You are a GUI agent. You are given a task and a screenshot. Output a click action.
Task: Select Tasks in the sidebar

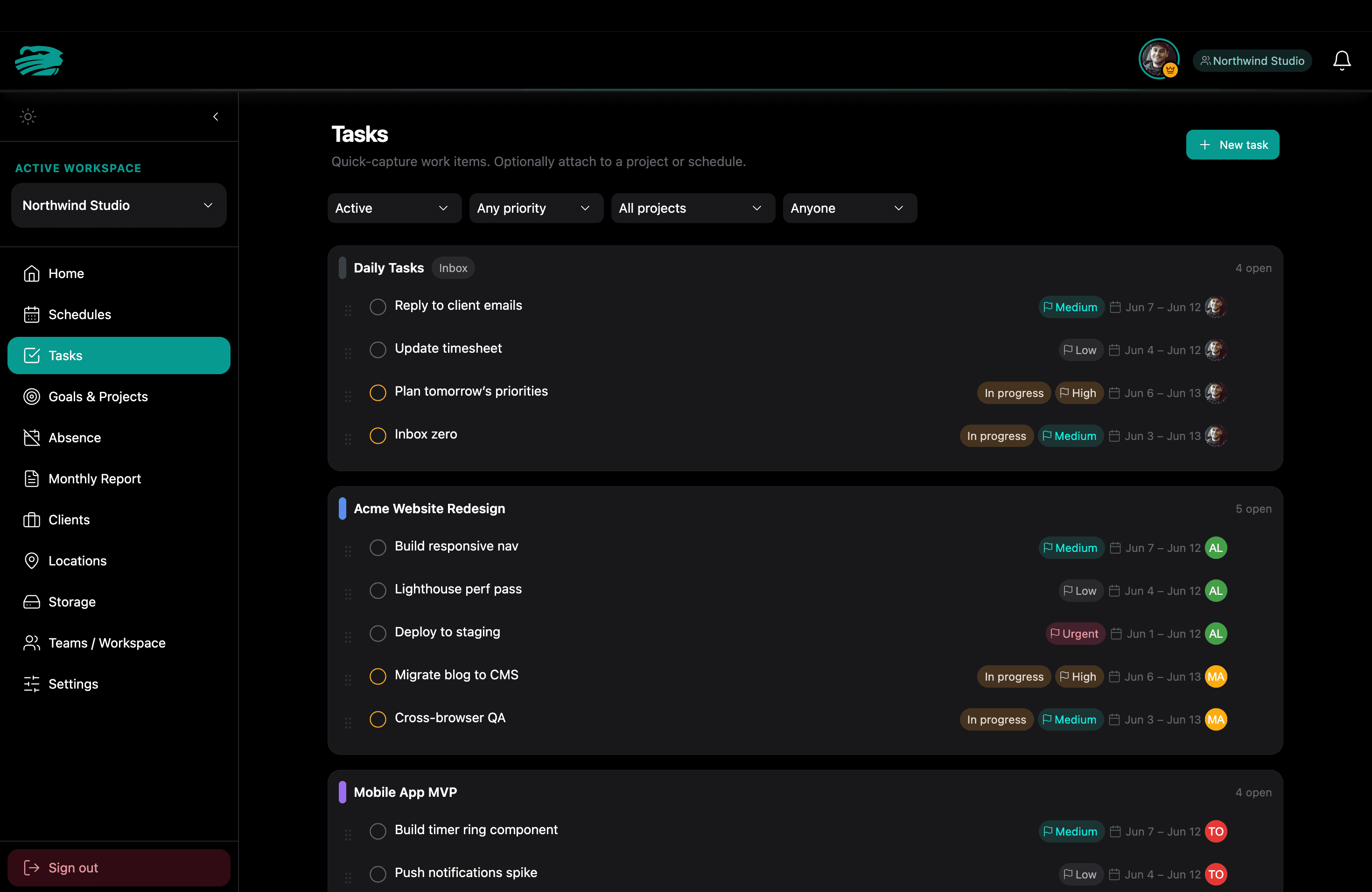pos(119,355)
